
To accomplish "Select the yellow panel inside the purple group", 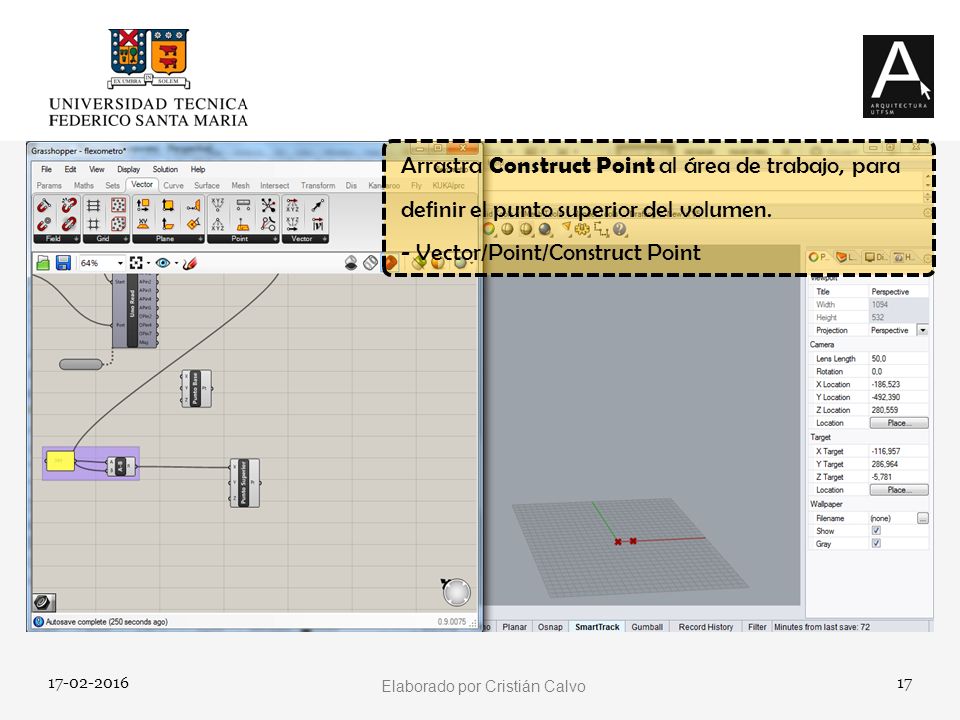I will pyautogui.click(x=60, y=460).
